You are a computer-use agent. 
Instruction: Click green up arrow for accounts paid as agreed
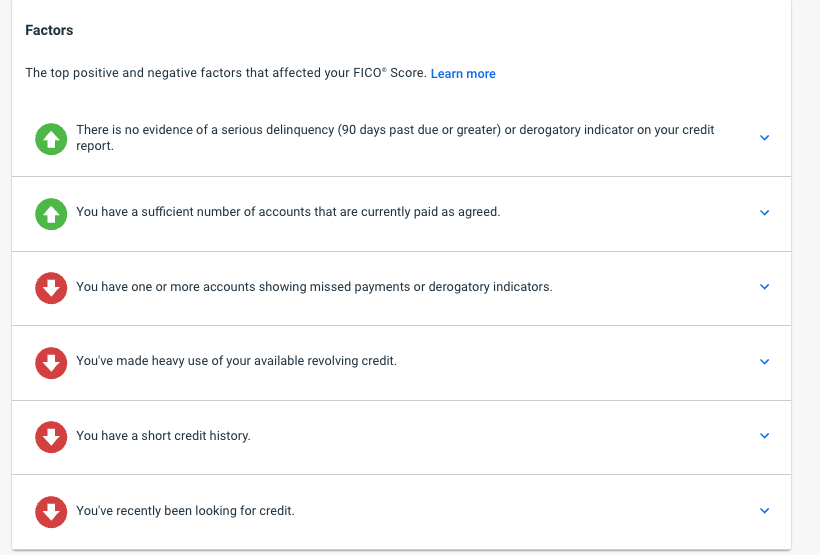pyautogui.click(x=51, y=214)
